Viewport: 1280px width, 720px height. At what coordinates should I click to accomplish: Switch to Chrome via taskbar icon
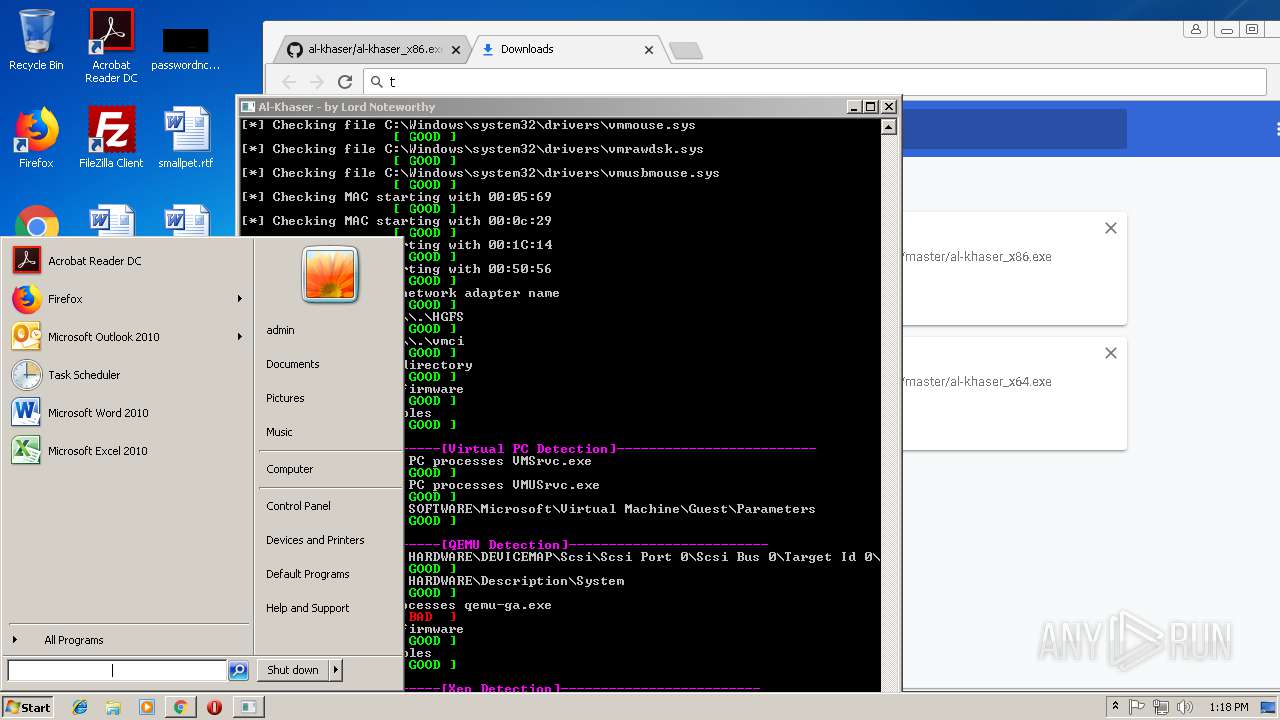(180, 707)
